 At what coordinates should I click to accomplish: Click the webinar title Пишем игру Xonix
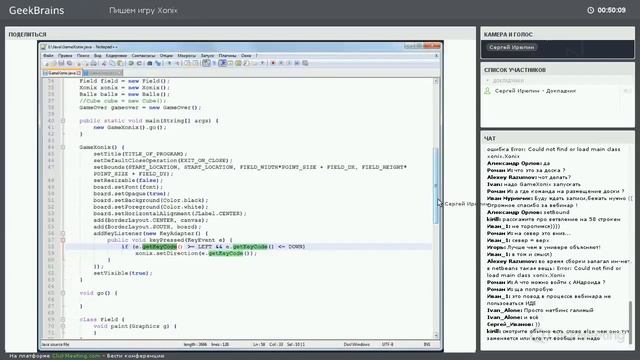(x=143, y=11)
